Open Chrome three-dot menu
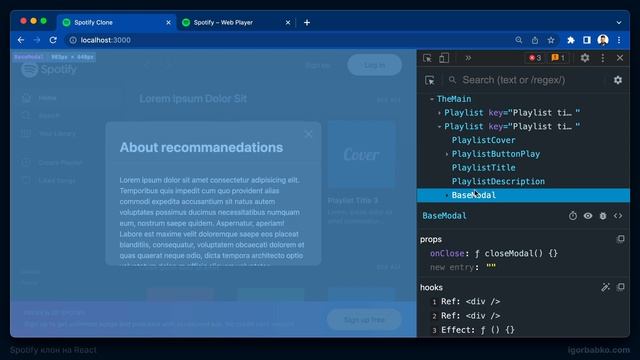Screen dimensions: 640x360 click(619, 40)
